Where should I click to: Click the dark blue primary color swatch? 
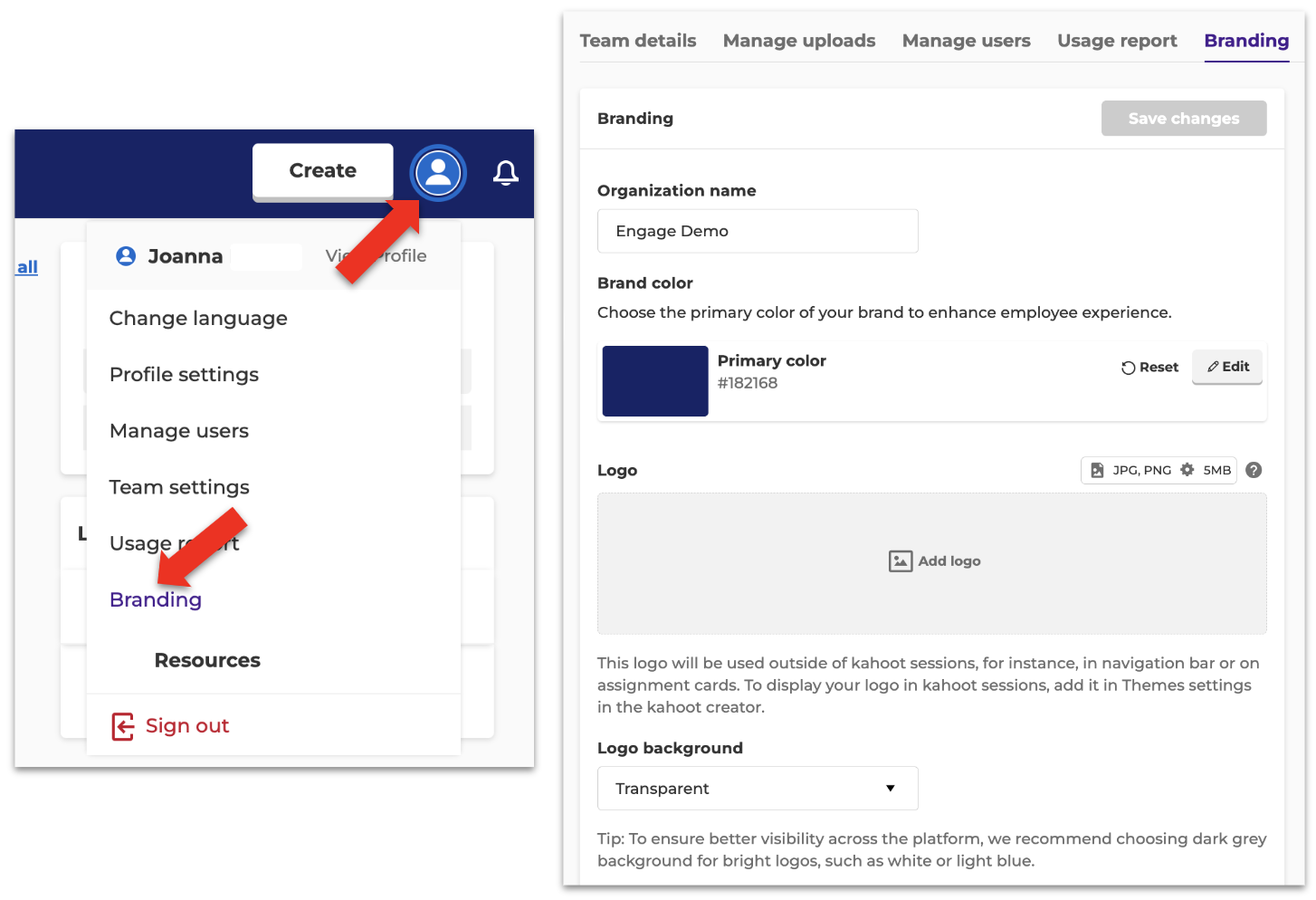click(655, 381)
